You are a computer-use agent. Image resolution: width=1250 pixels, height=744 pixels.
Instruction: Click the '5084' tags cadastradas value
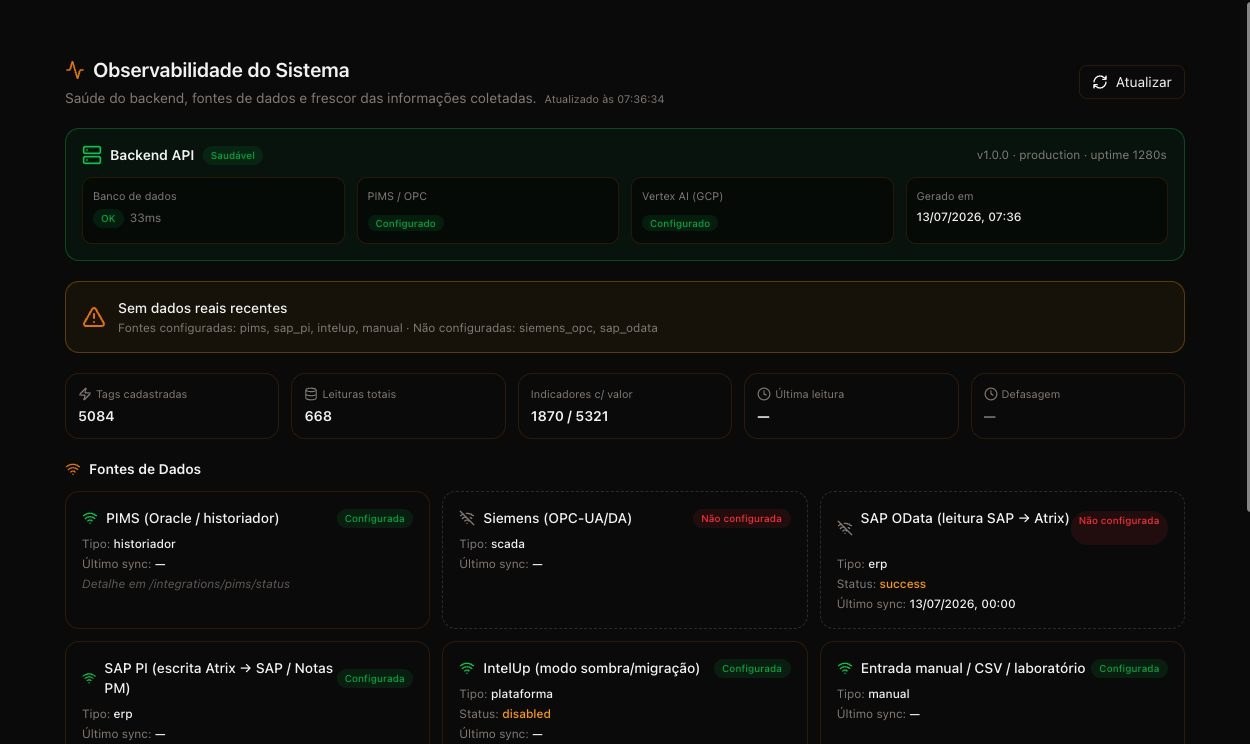click(96, 416)
